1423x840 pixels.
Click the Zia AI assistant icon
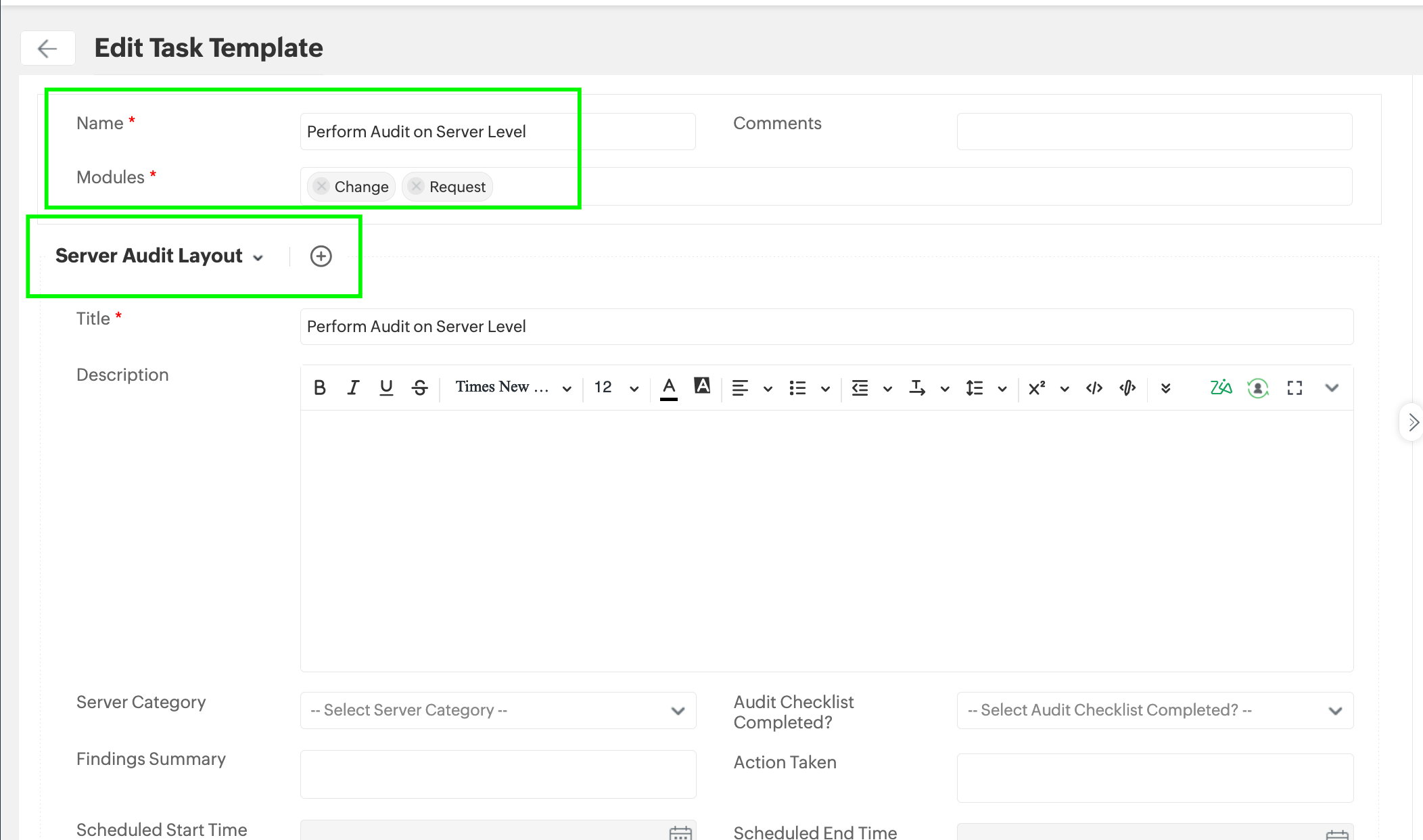click(1221, 388)
